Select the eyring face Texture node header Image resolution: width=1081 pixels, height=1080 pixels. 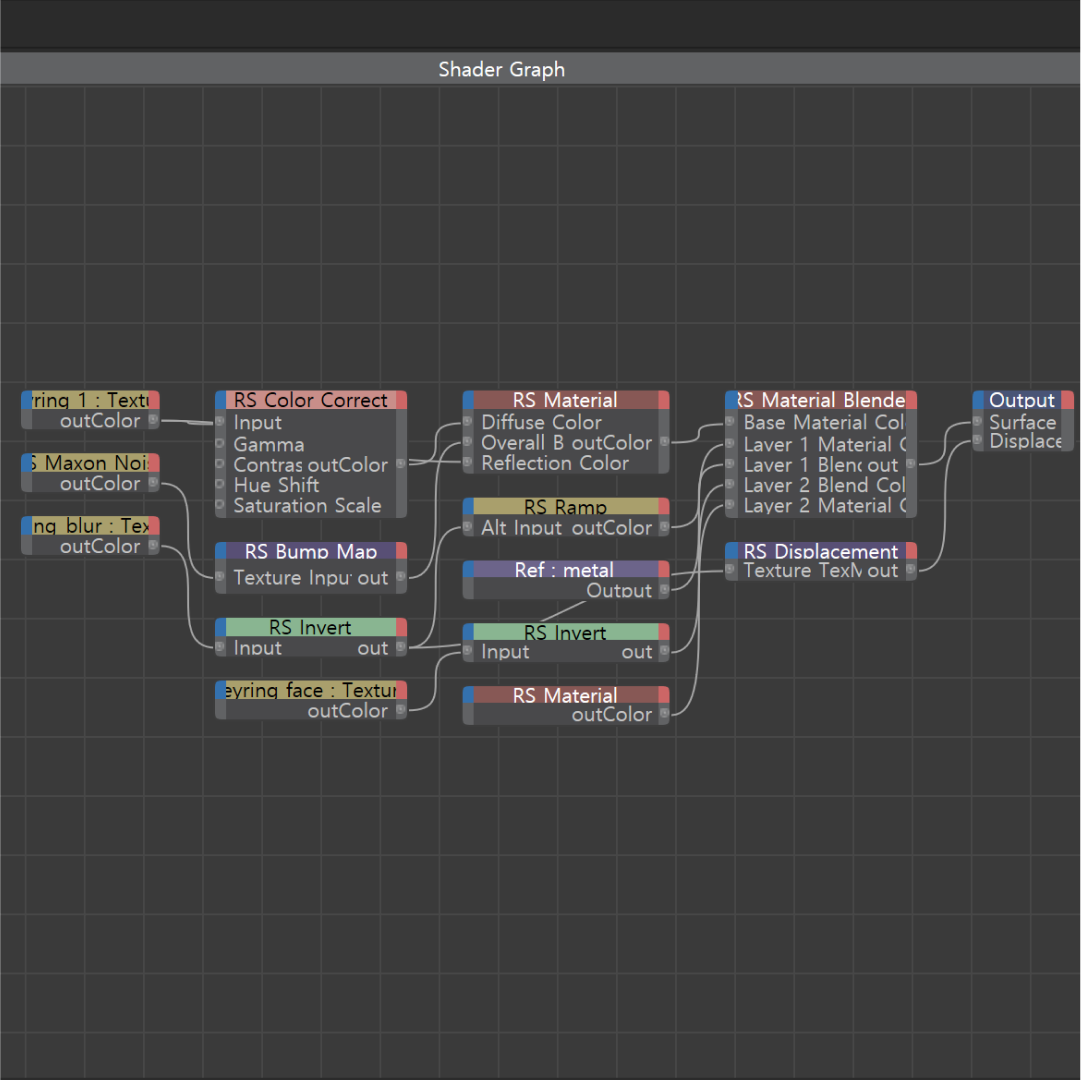coord(311,690)
